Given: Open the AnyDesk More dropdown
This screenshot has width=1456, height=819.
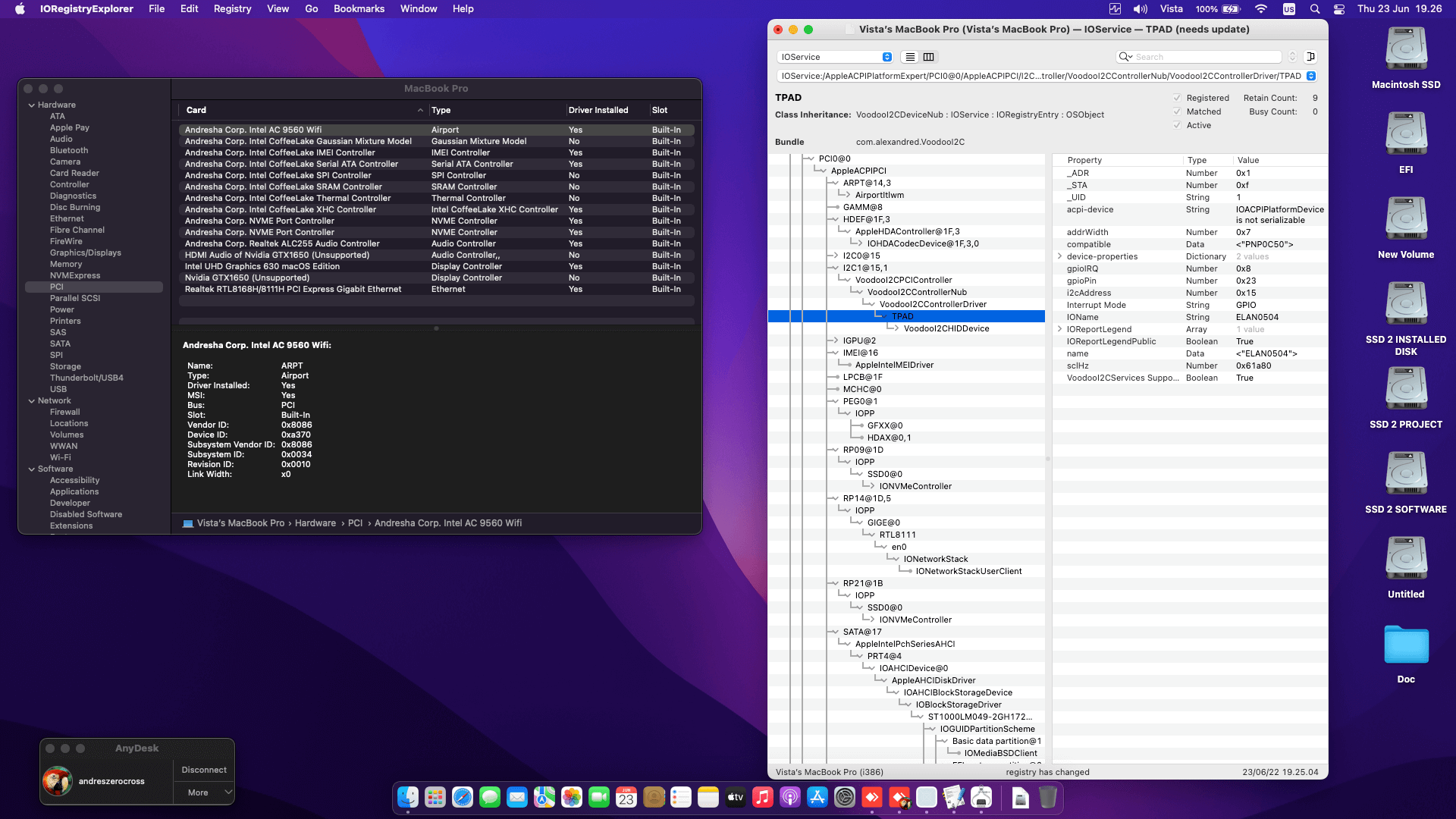Looking at the screenshot, I should pos(204,792).
